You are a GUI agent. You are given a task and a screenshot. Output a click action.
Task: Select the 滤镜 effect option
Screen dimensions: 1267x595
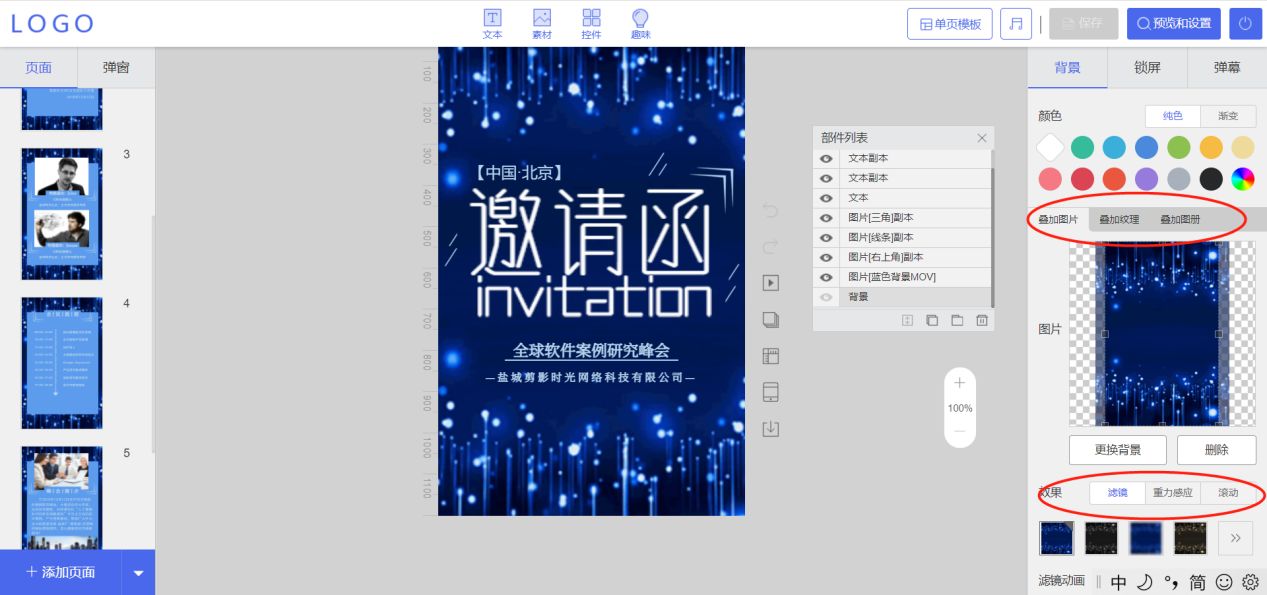pos(1117,492)
